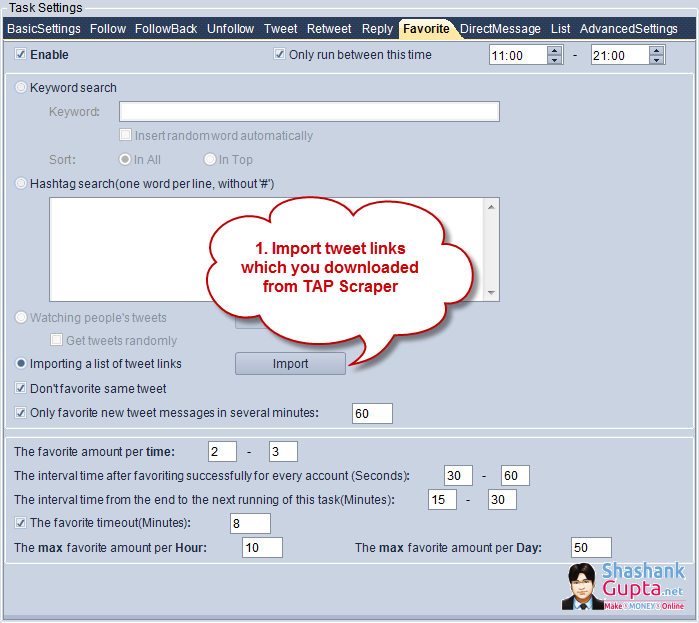Toggle The favorite timeout checkbox
The image size is (699, 623).
(20, 522)
